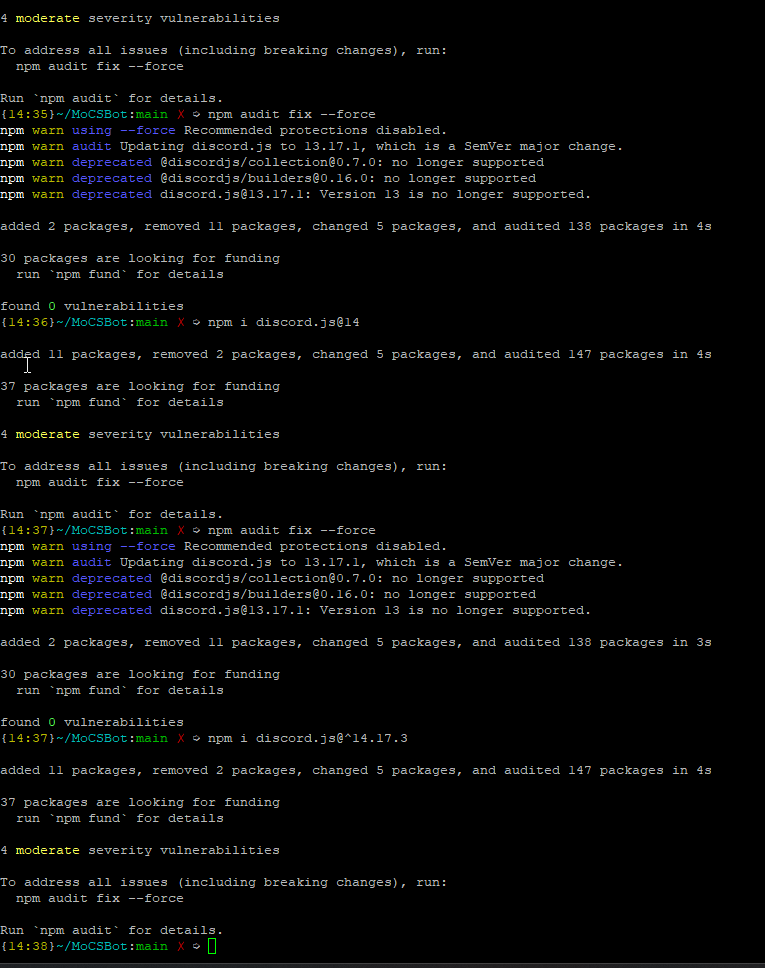This screenshot has height=968, width=765.
Task: Click the arrow symbol in the 14:36 prompt
Action: click(x=196, y=323)
